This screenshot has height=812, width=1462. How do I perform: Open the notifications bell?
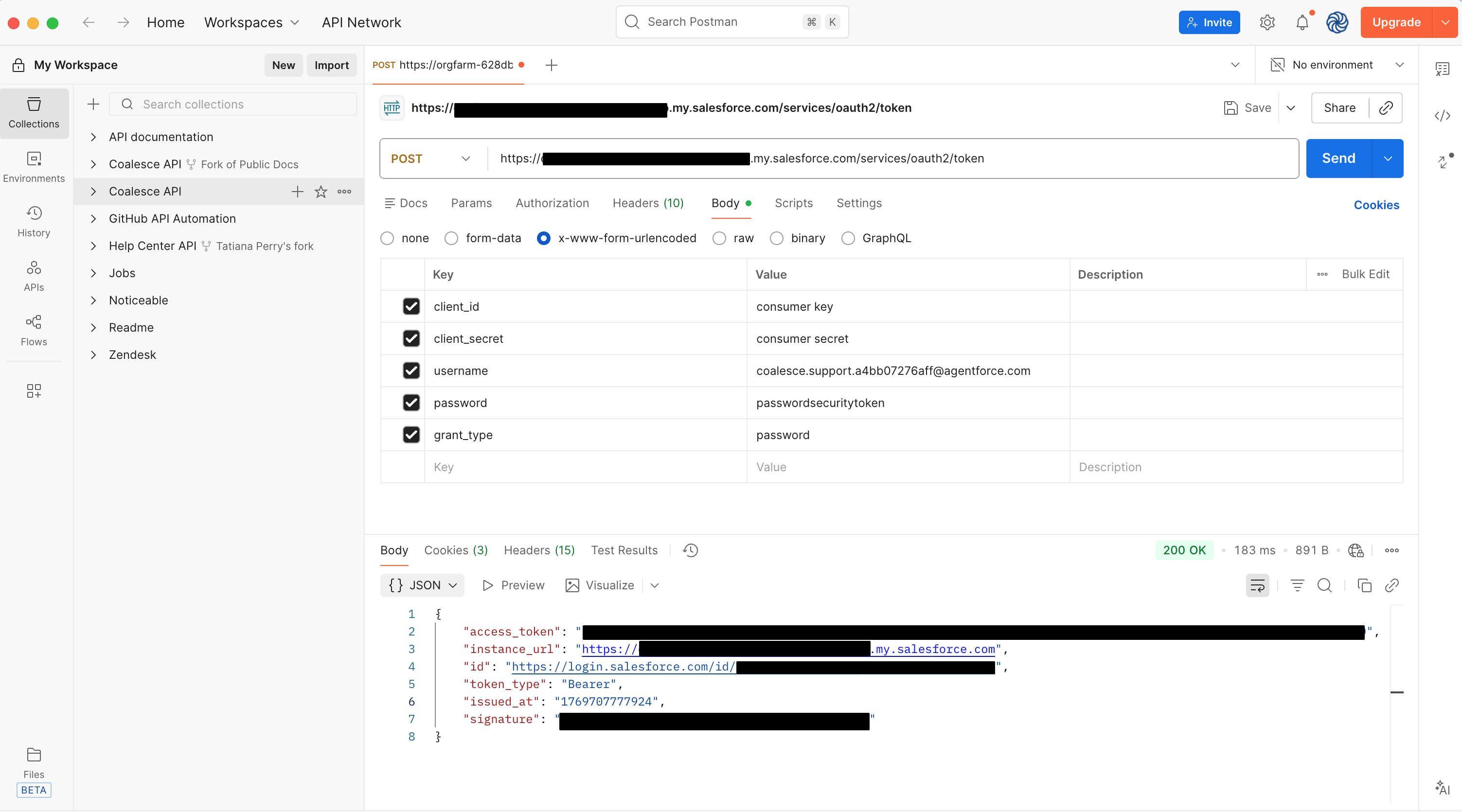[x=1302, y=22]
